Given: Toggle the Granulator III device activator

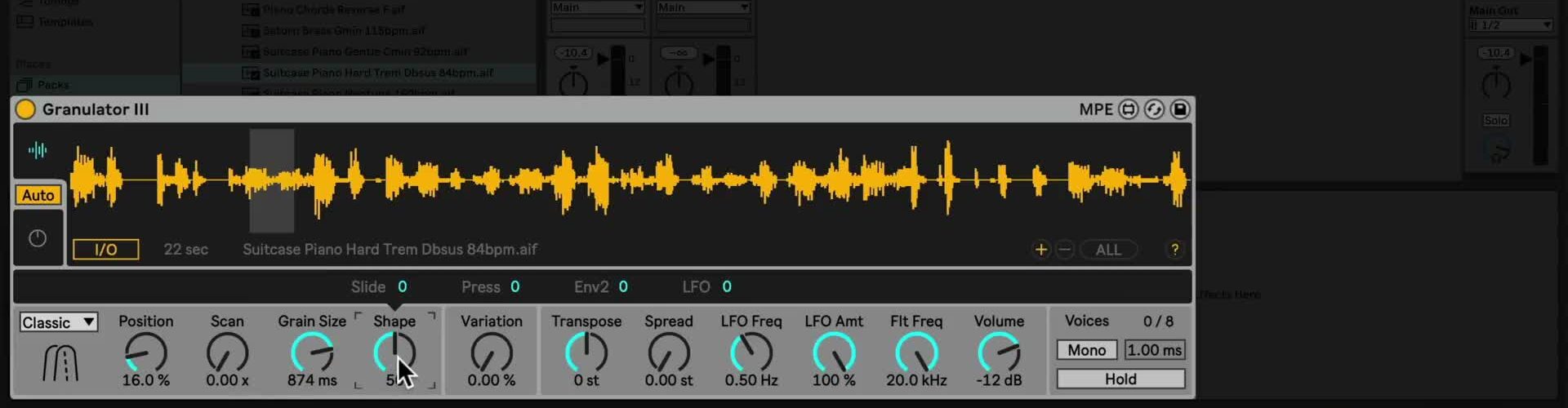Looking at the screenshot, I should click(25, 109).
